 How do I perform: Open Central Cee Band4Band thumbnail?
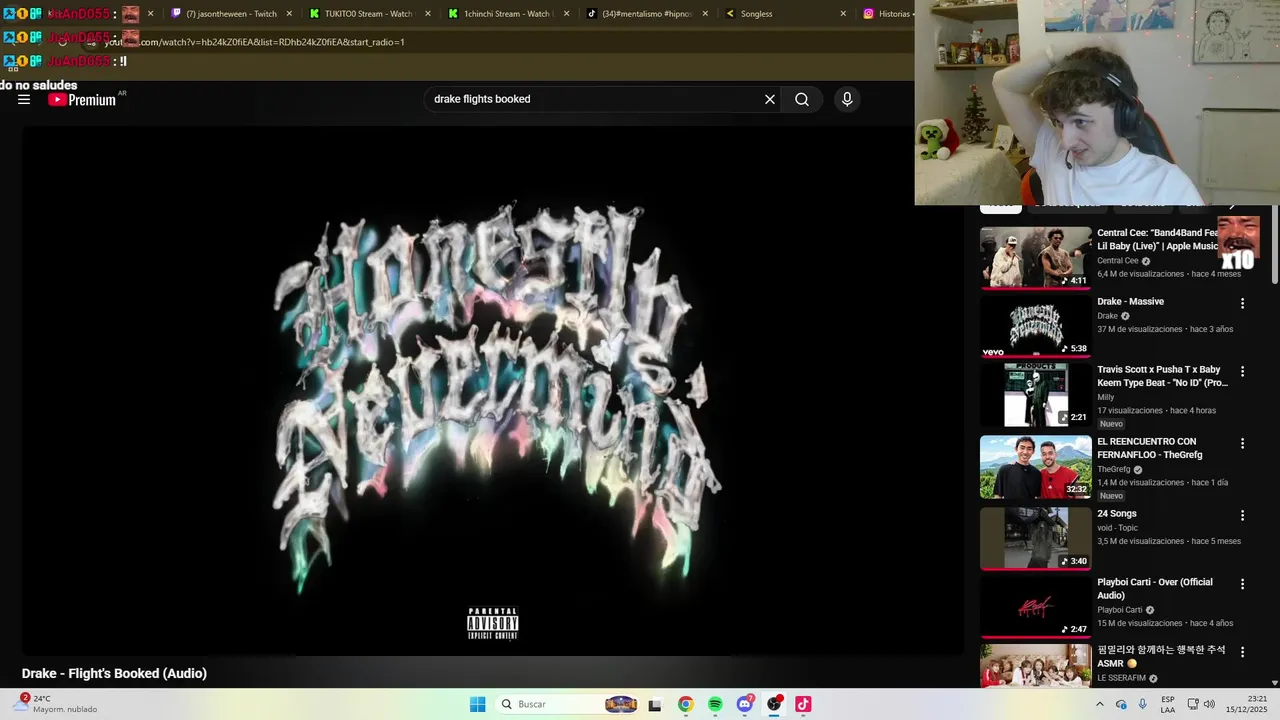tap(1036, 258)
